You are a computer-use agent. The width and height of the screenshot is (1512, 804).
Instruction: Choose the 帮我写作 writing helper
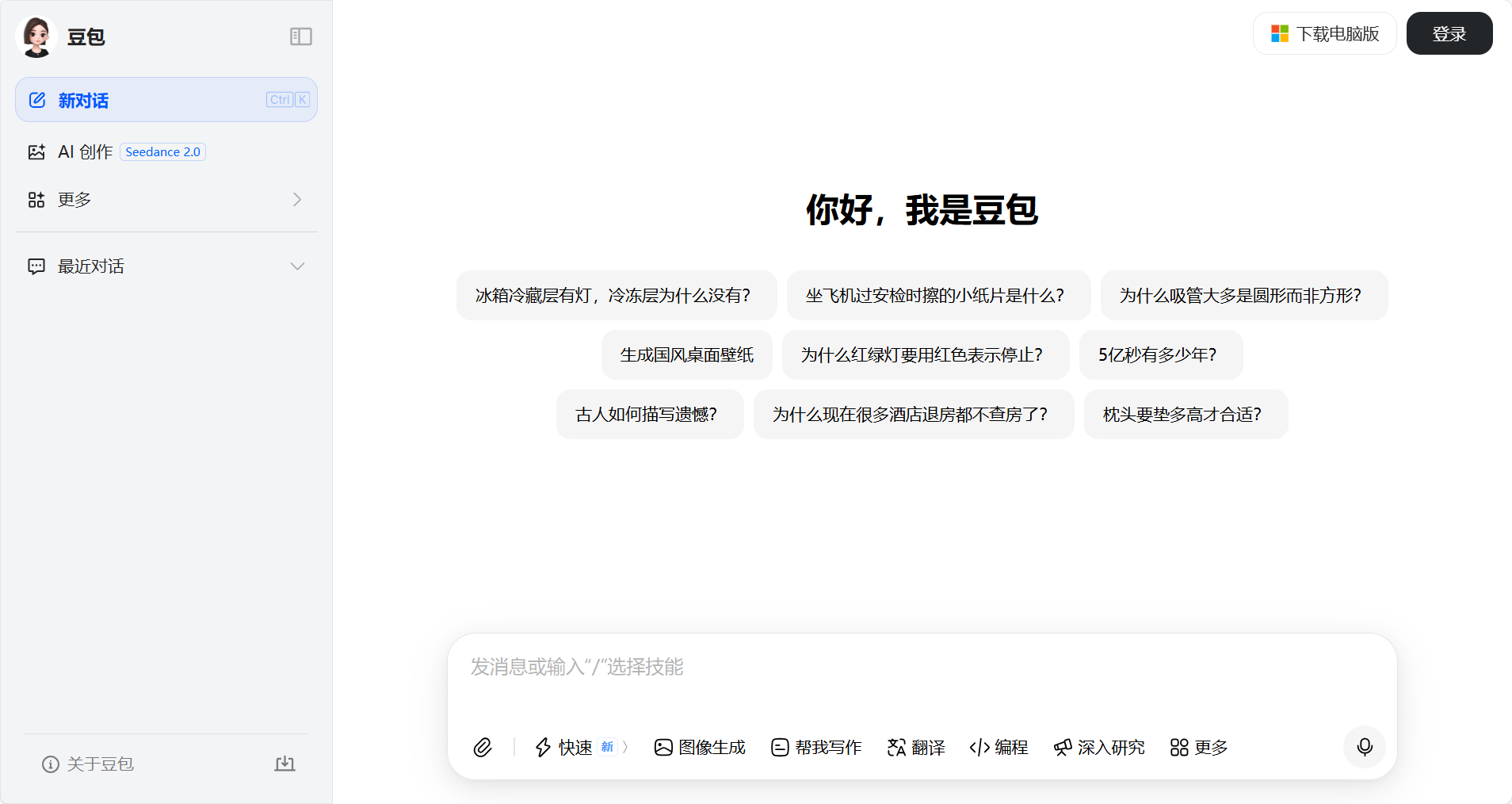click(816, 747)
